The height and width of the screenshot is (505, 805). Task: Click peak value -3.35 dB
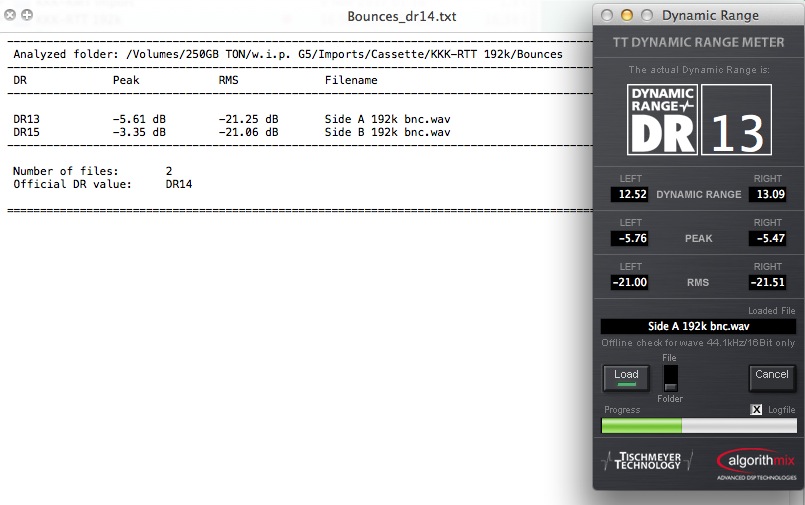pos(139,132)
